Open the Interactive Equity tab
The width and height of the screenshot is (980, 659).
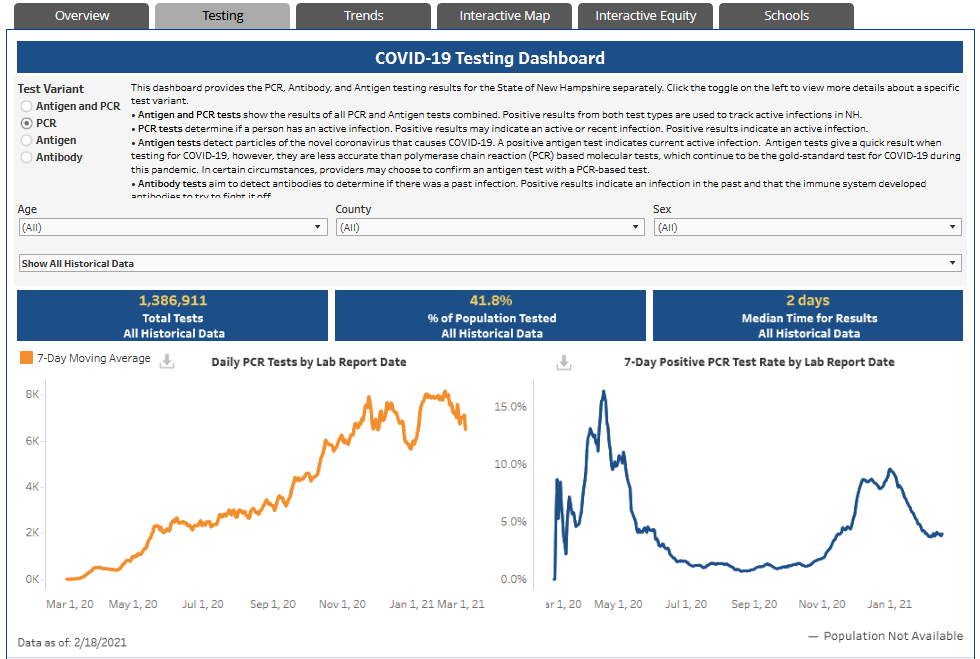pos(646,16)
